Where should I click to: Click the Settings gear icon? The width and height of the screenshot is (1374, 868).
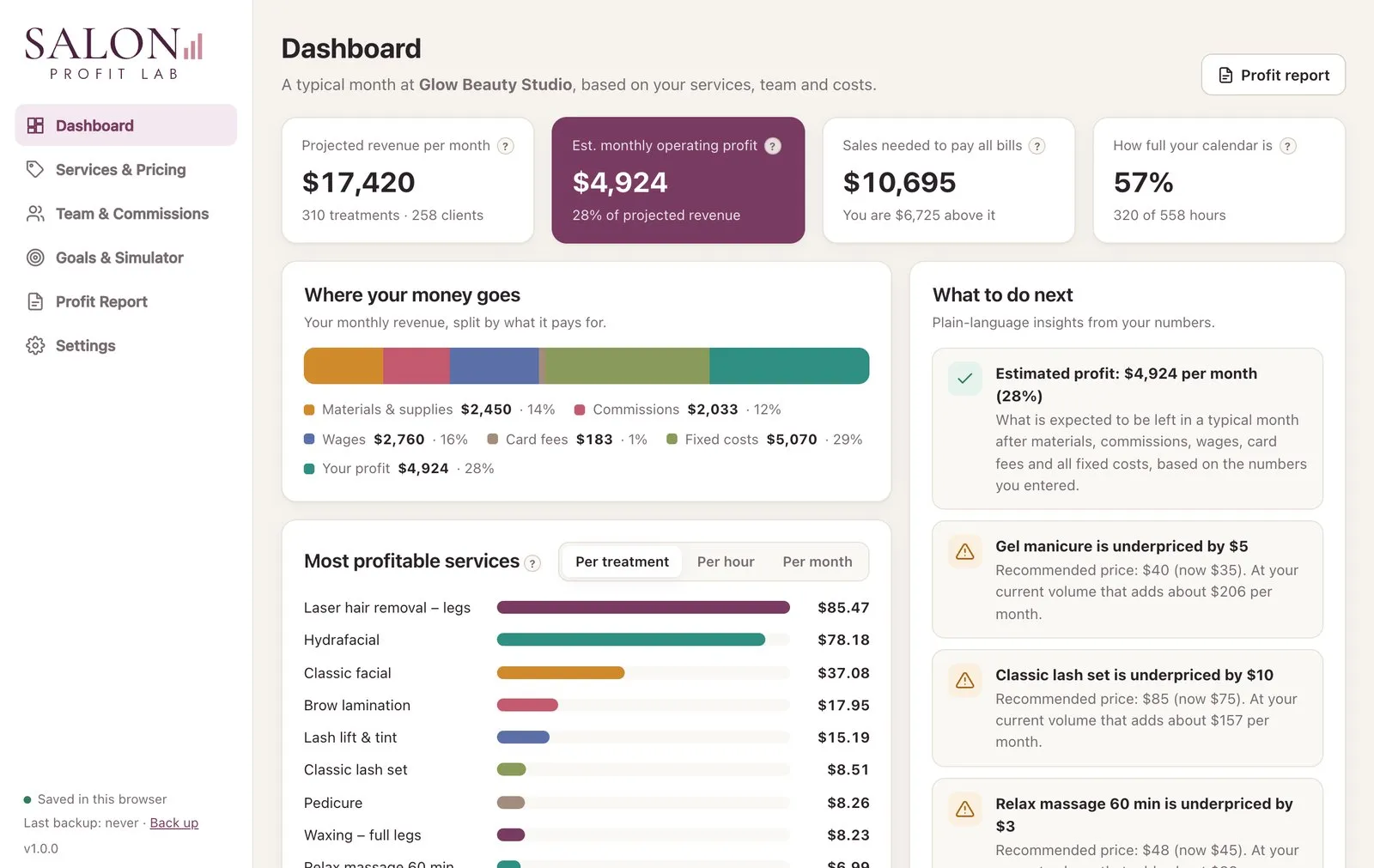(35, 345)
